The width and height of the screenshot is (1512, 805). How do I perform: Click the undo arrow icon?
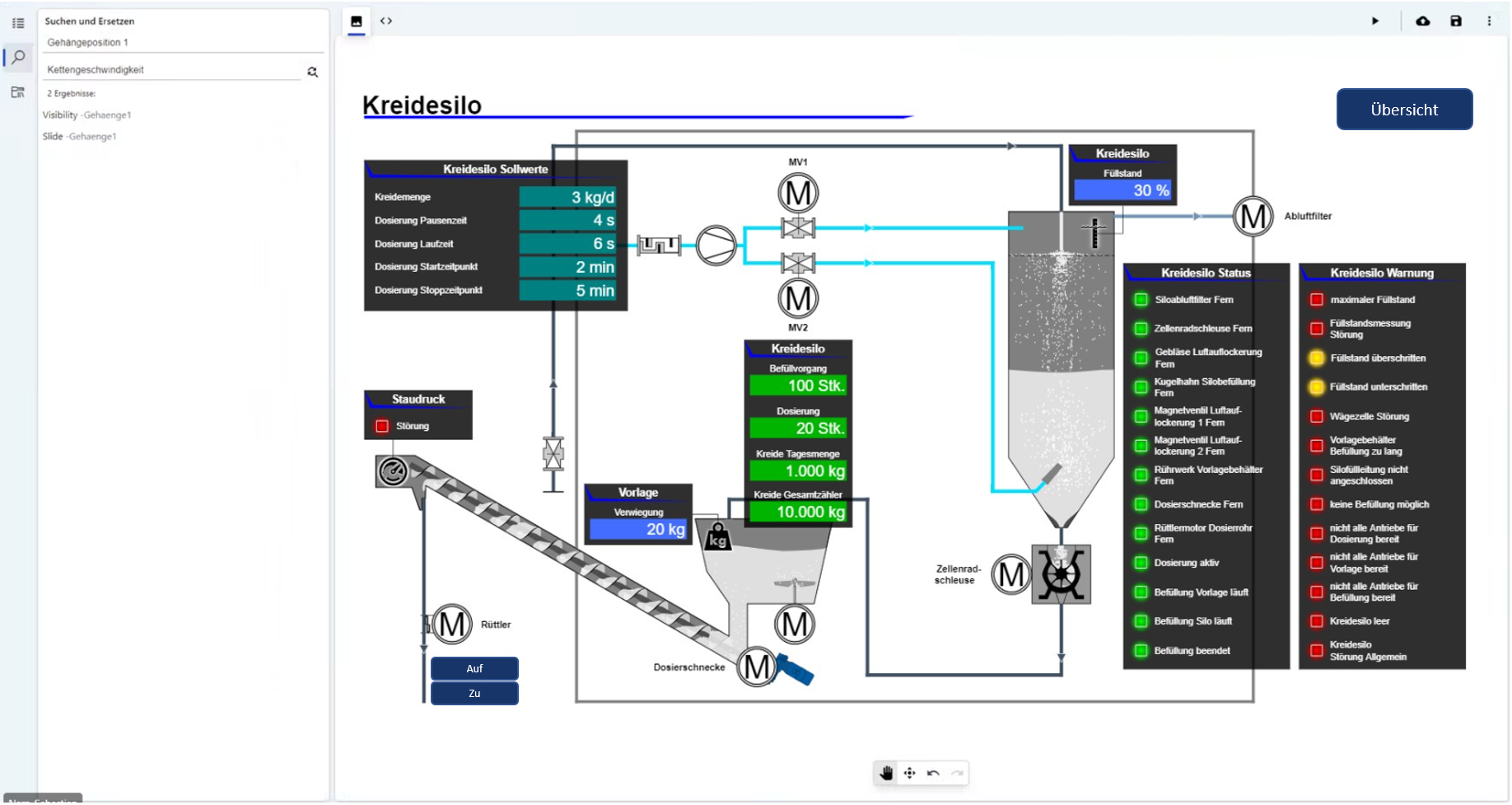tap(932, 773)
